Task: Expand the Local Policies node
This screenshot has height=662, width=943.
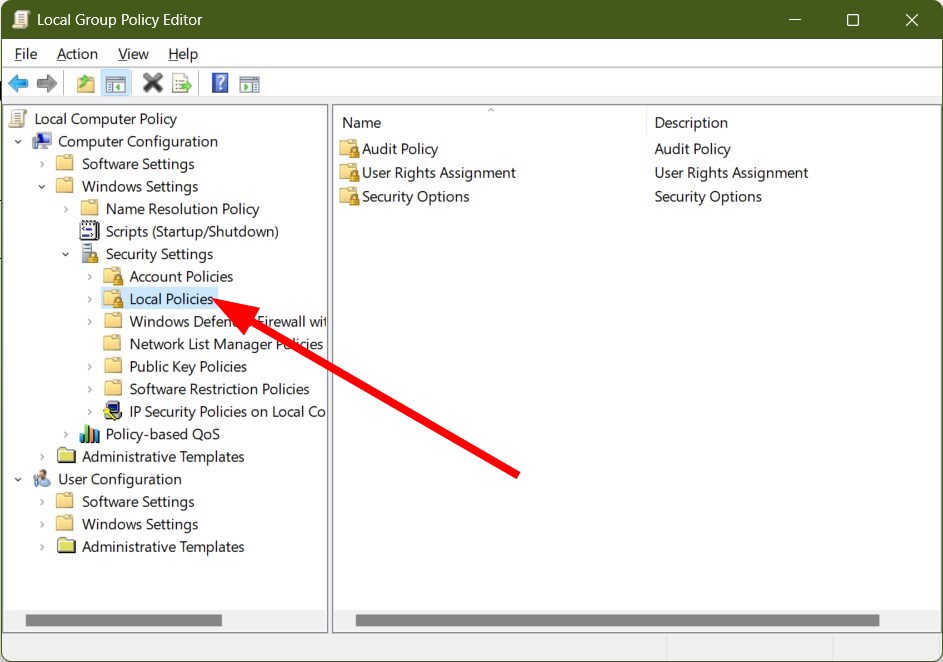Action: (x=89, y=299)
